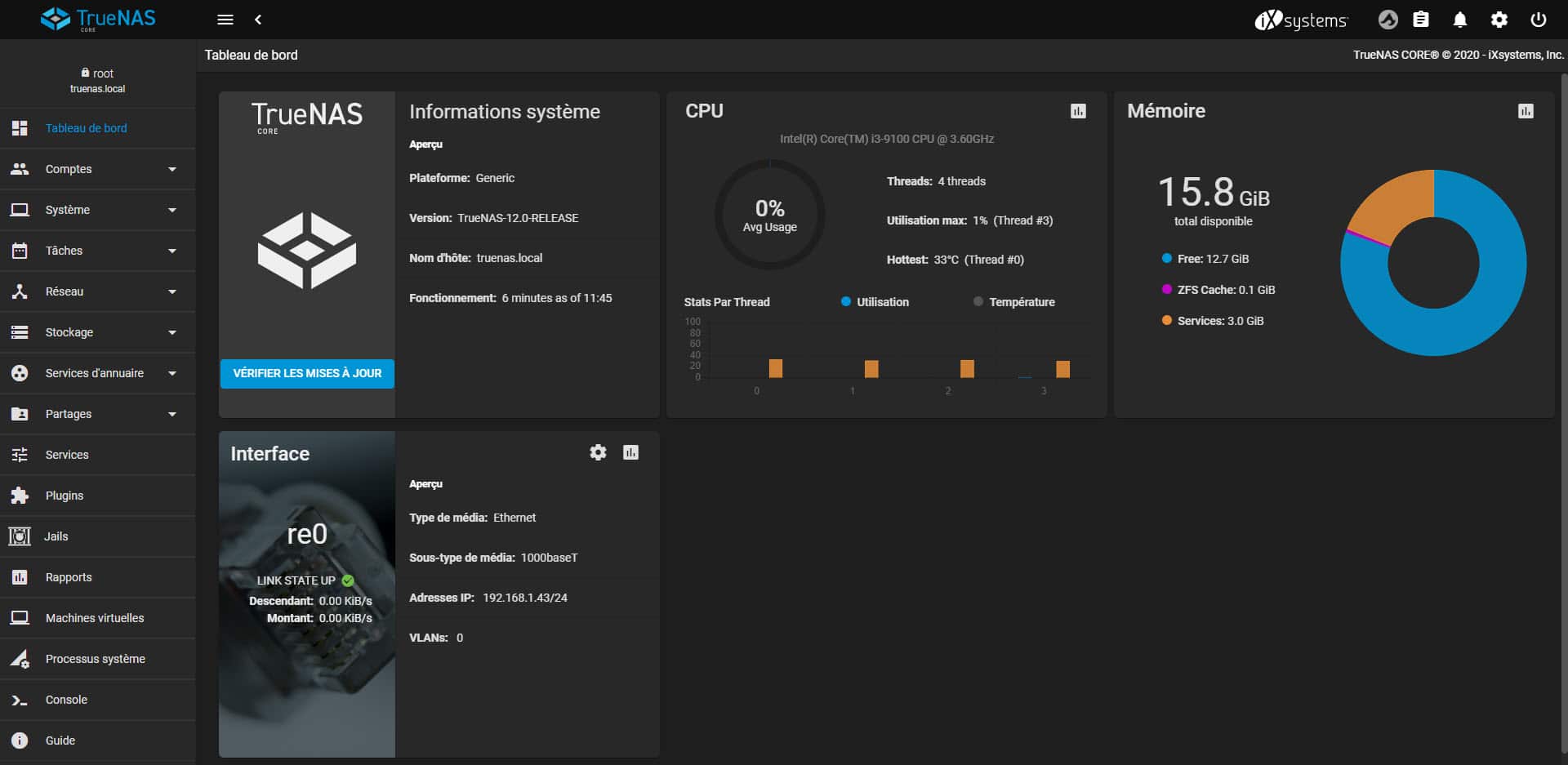Click the Console prompt icon
This screenshot has width=1568, height=765.
click(20, 700)
